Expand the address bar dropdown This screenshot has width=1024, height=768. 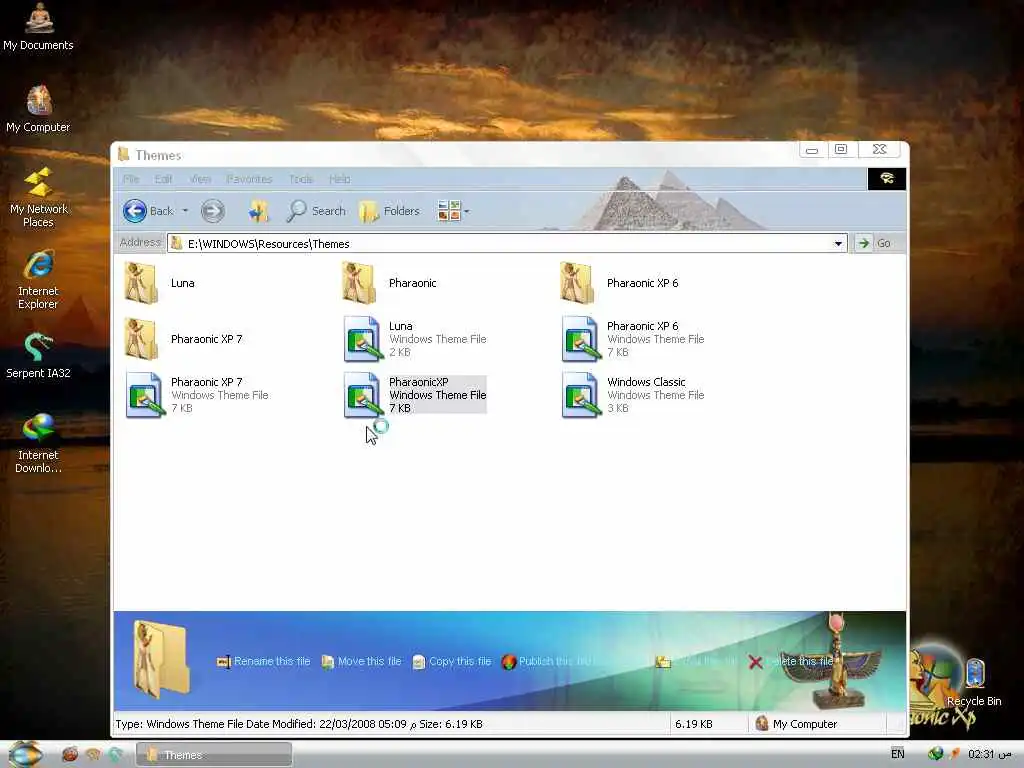[838, 244]
